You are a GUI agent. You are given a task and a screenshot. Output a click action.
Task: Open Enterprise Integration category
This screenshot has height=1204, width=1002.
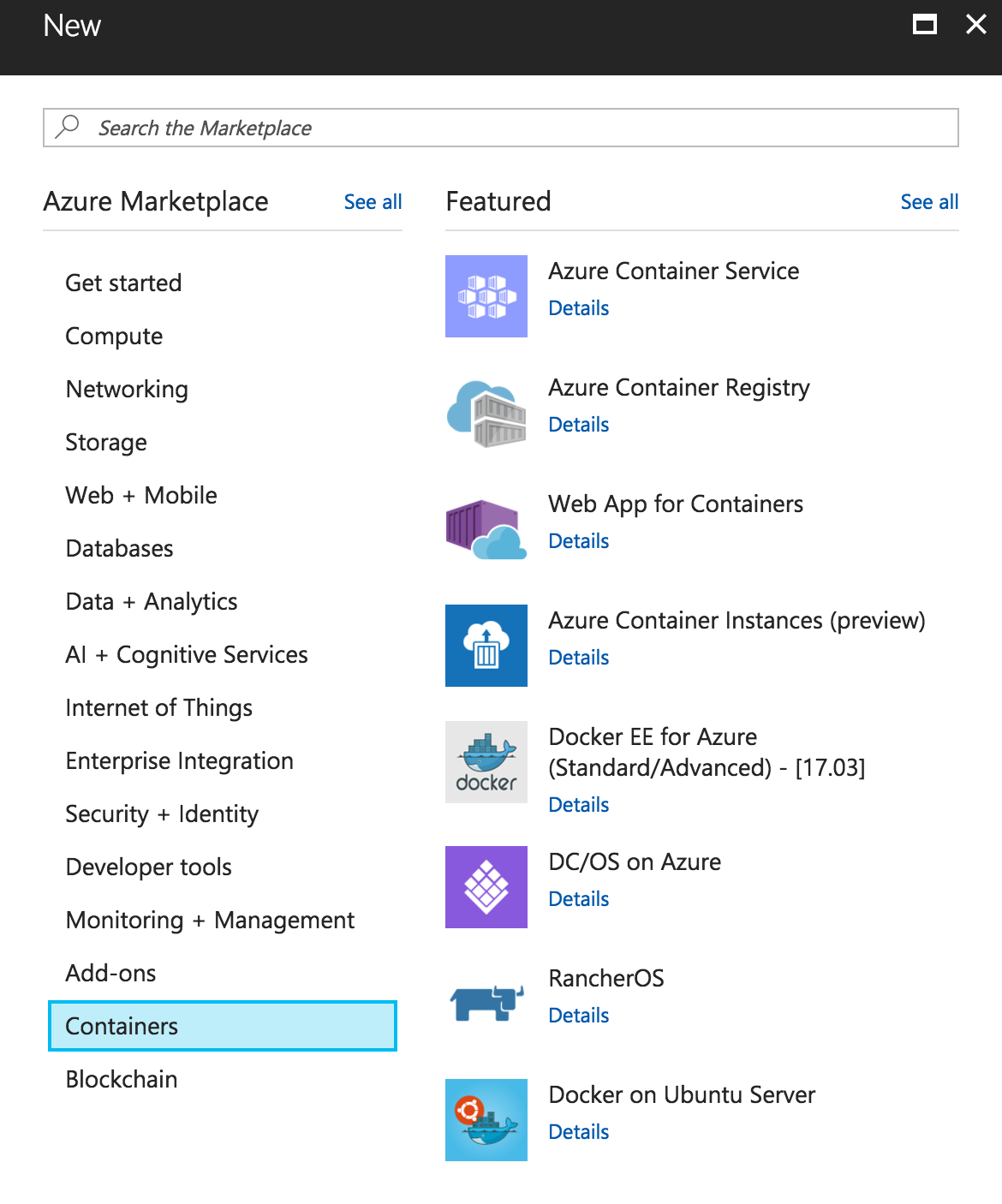(180, 760)
